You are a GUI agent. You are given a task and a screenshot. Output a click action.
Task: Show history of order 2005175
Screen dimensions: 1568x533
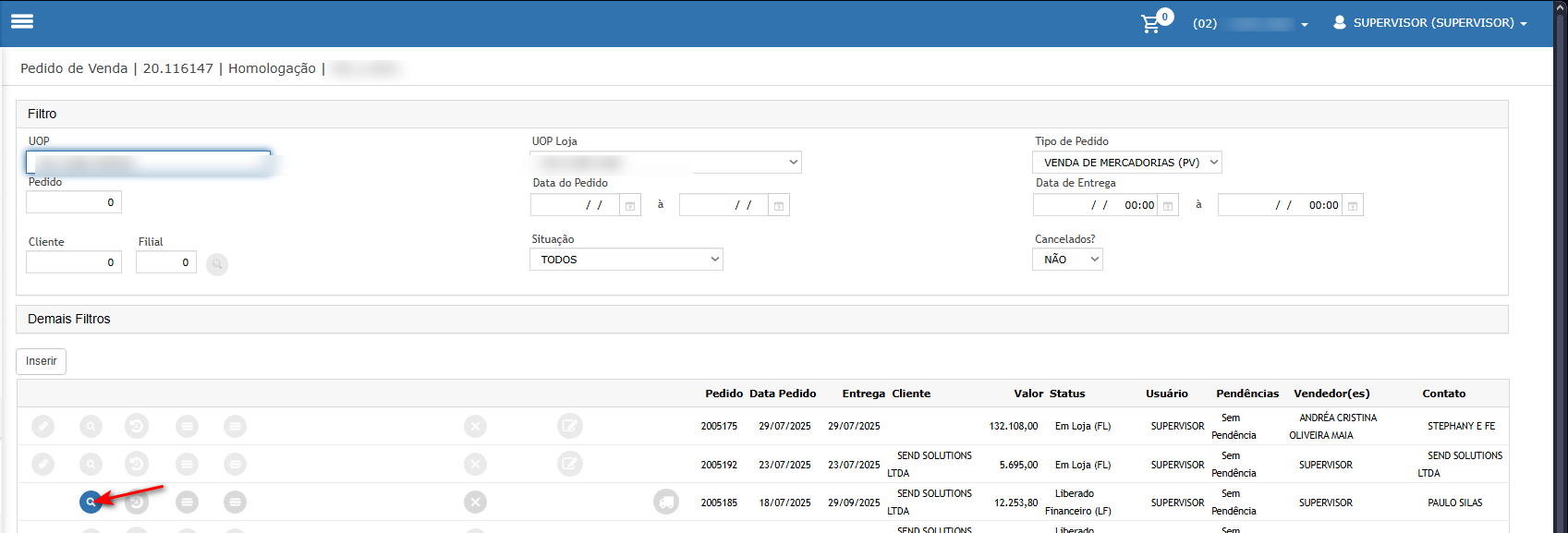(137, 426)
